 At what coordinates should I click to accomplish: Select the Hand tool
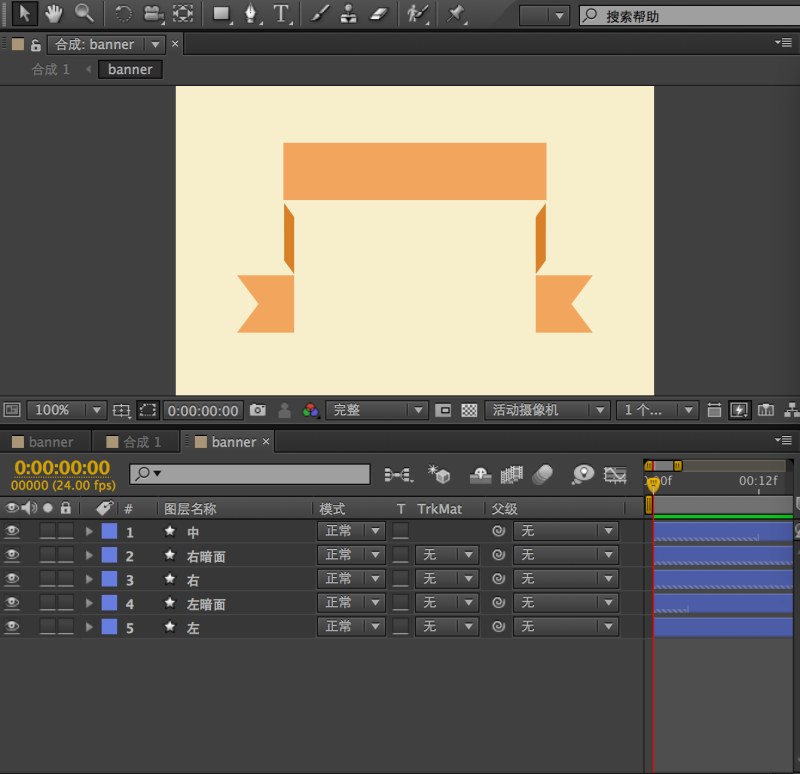point(53,14)
